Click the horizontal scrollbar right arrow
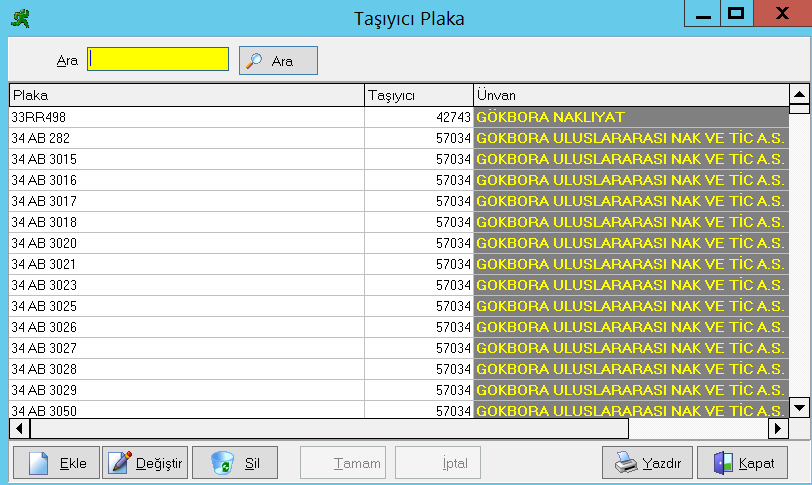Image resolution: width=812 pixels, height=485 pixels. 778,429
